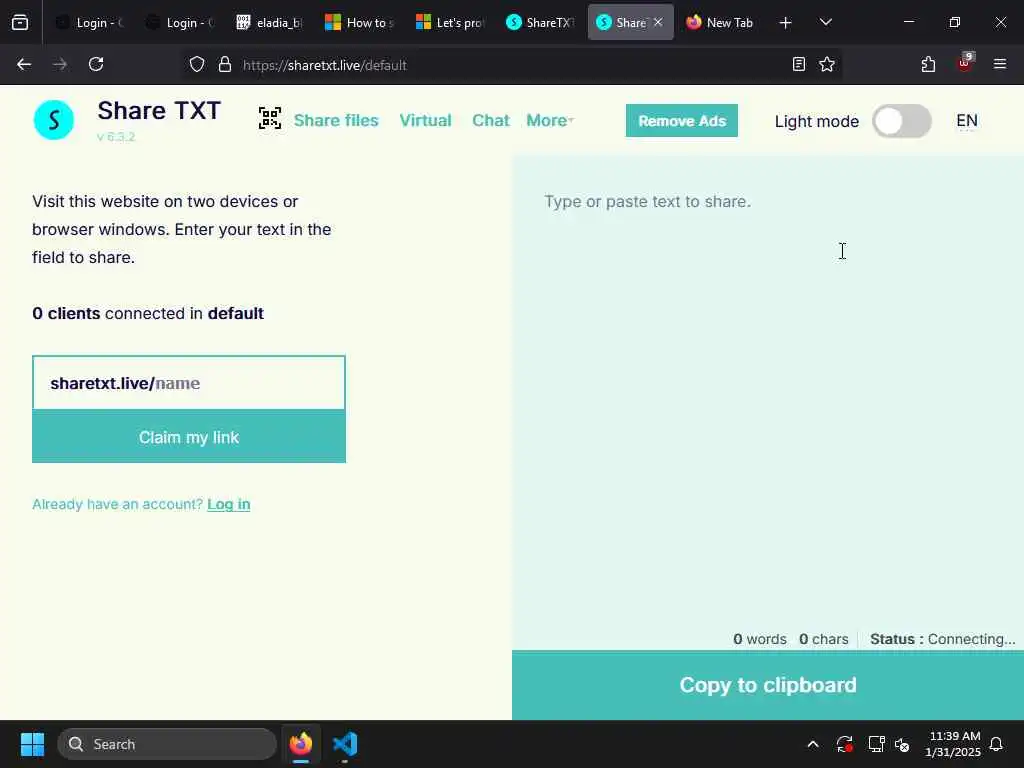Viewport: 1024px width, 768px height.
Task: Open Visual Studio Code from taskbar
Action: click(345, 744)
